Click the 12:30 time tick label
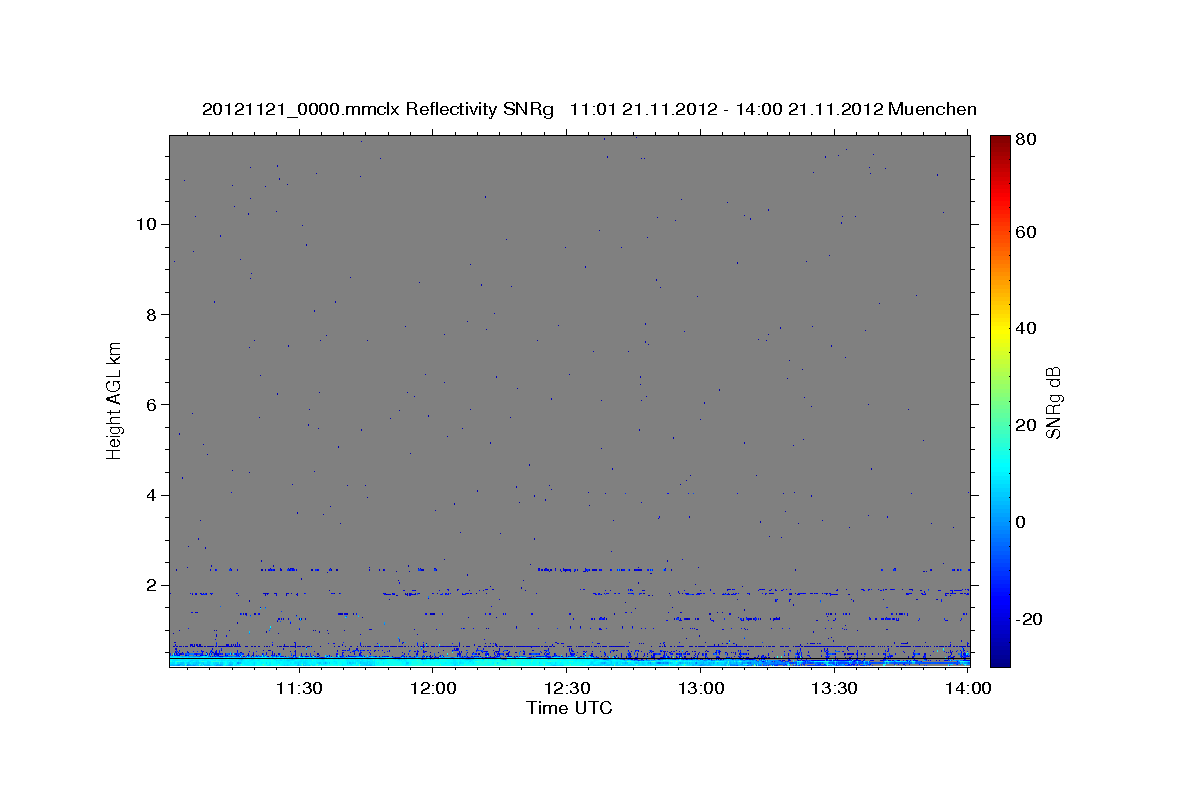 (567, 688)
